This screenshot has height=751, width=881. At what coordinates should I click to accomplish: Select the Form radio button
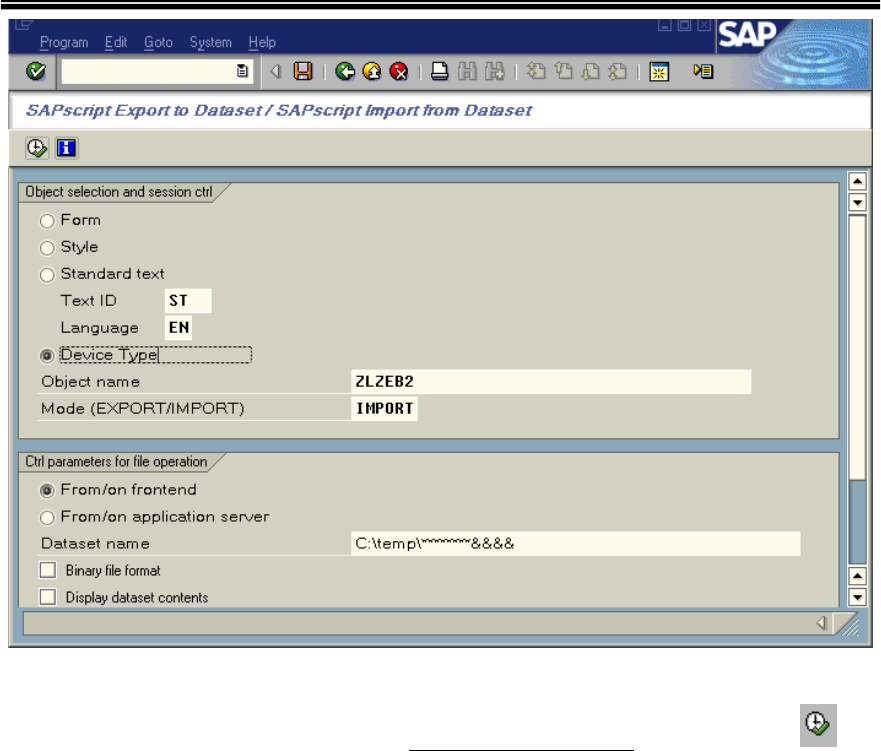coord(47,221)
